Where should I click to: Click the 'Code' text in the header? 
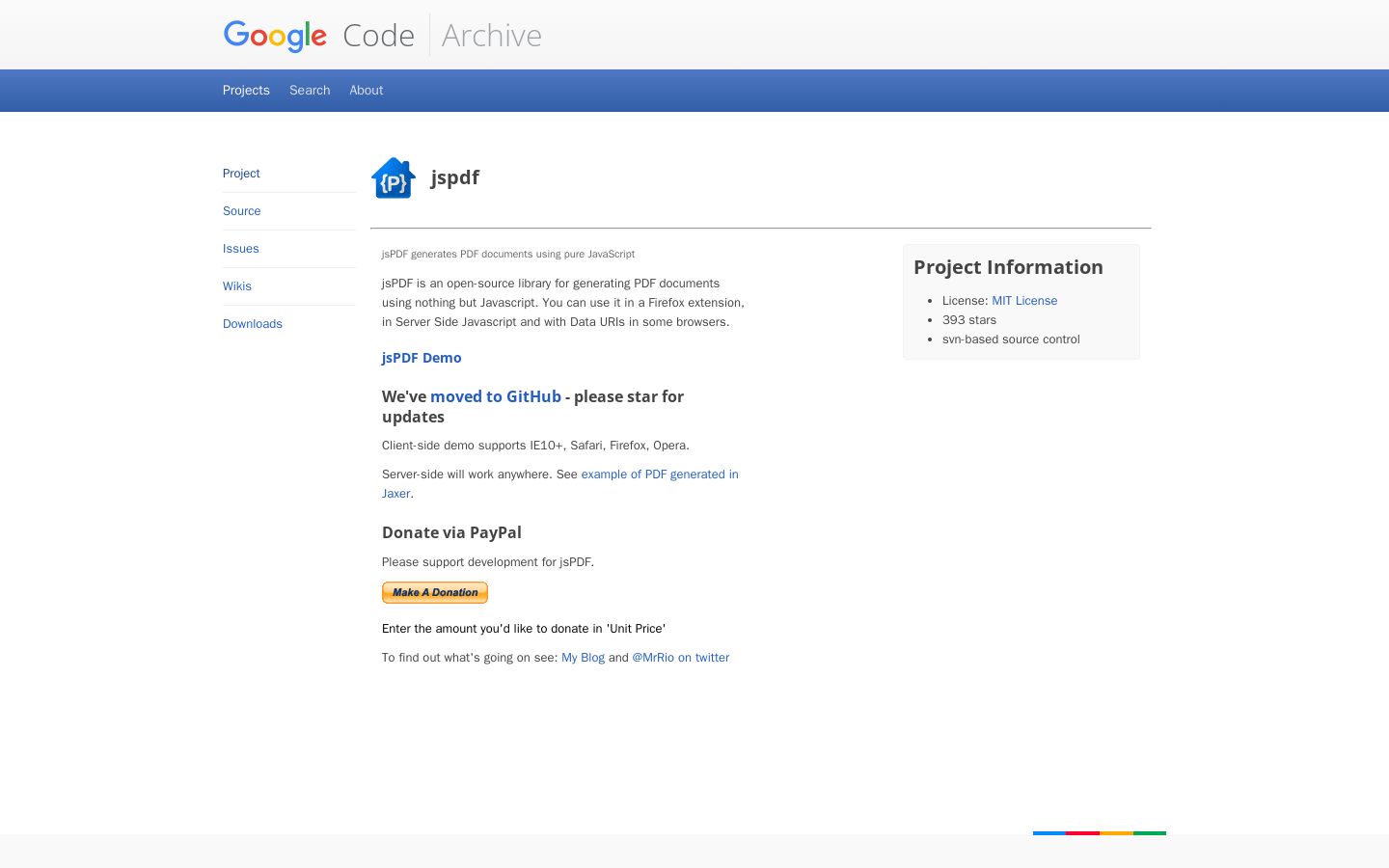[378, 36]
